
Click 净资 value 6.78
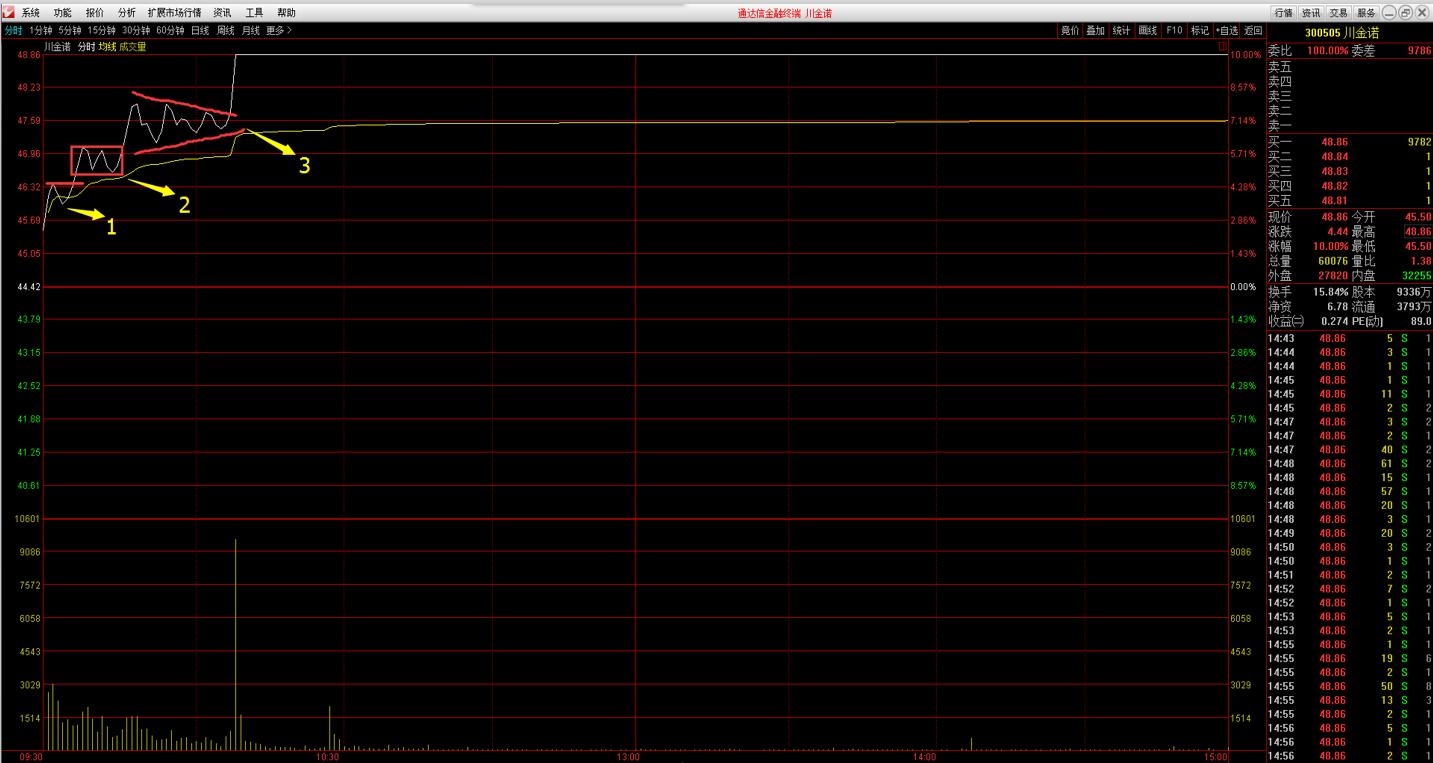[1337, 306]
